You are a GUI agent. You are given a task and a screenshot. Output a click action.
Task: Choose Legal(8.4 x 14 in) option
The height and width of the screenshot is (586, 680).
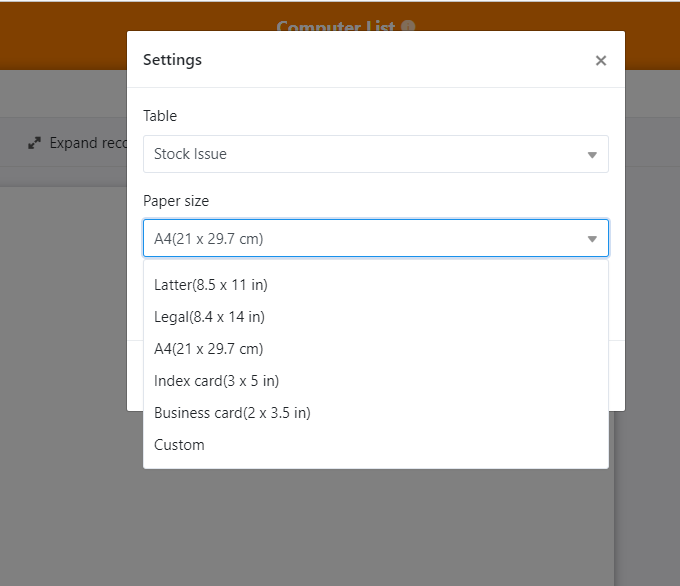pos(209,317)
